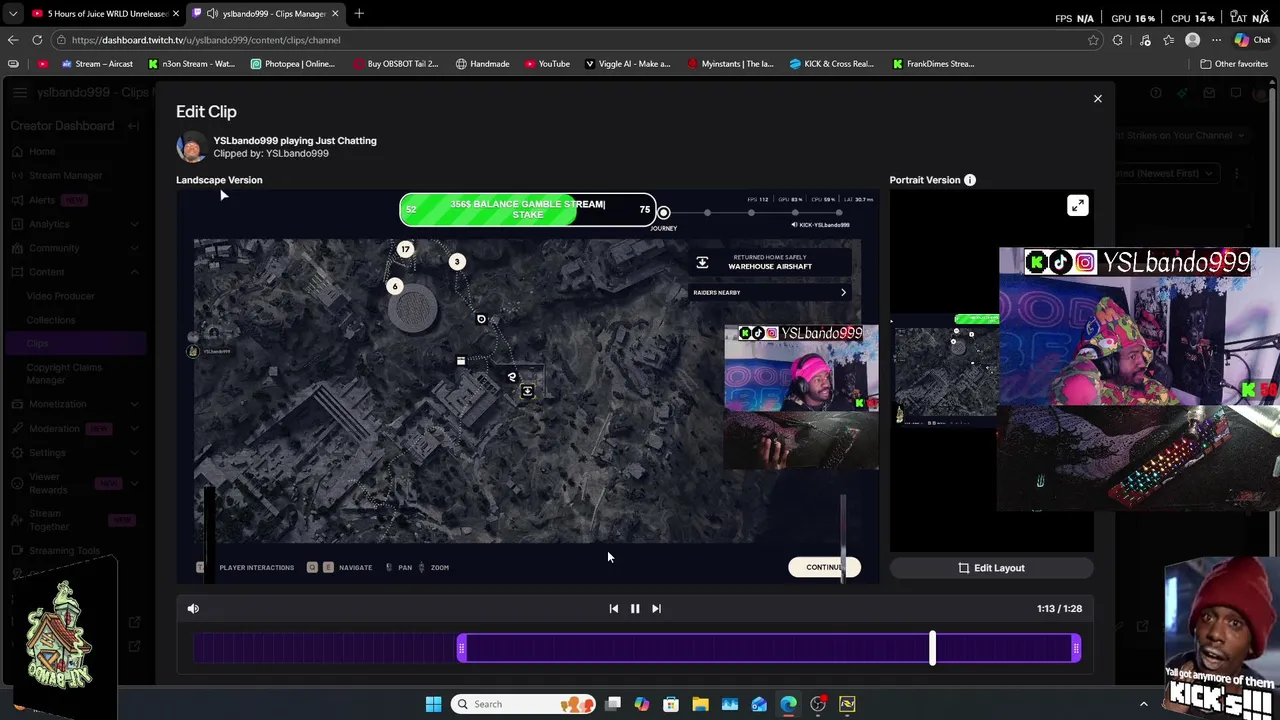Image resolution: width=1280 pixels, height=720 pixels.
Task: Open File Explorer from taskbar
Action: [x=700, y=704]
